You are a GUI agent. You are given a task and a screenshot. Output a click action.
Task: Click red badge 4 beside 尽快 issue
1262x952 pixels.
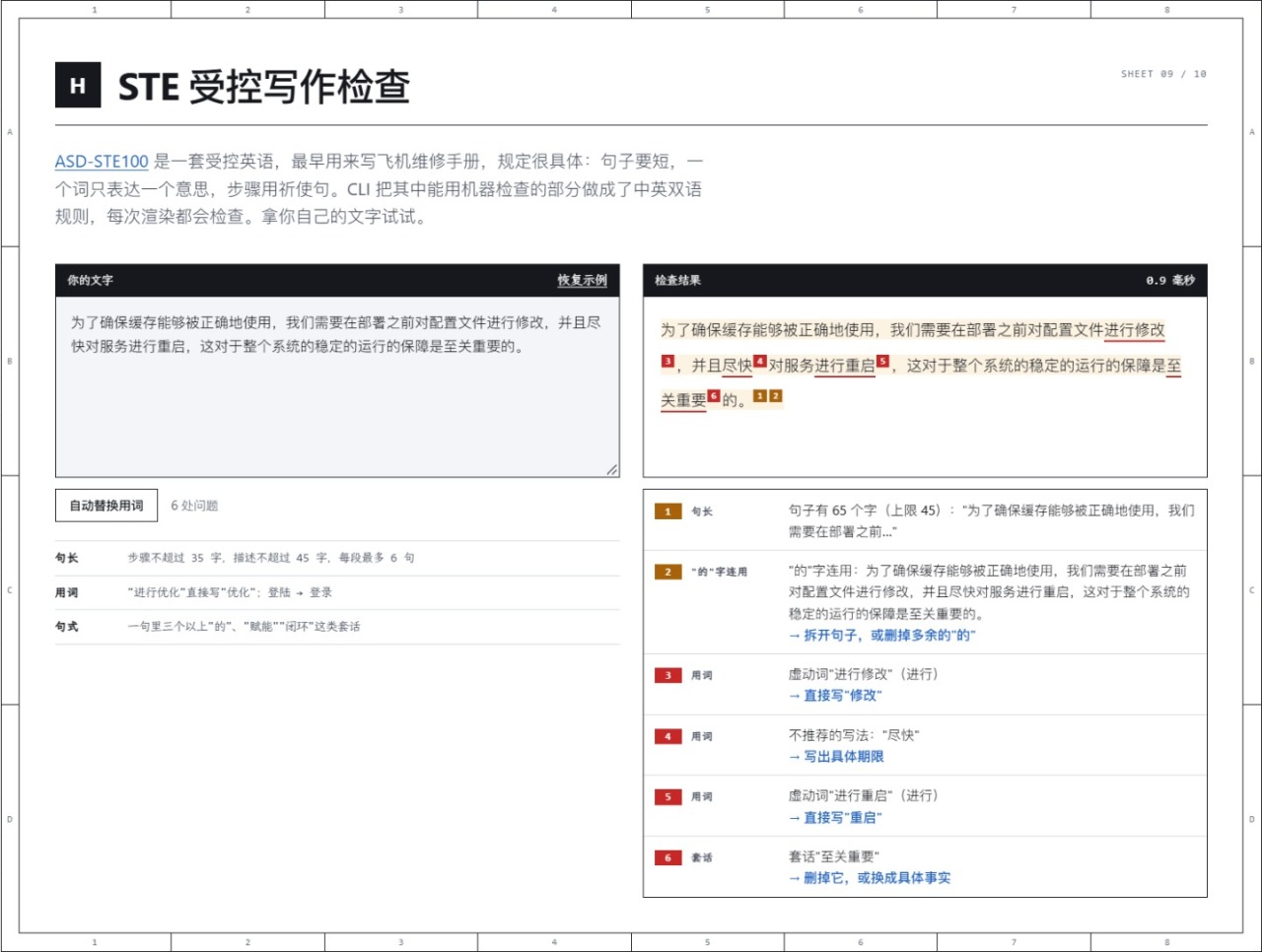[667, 736]
